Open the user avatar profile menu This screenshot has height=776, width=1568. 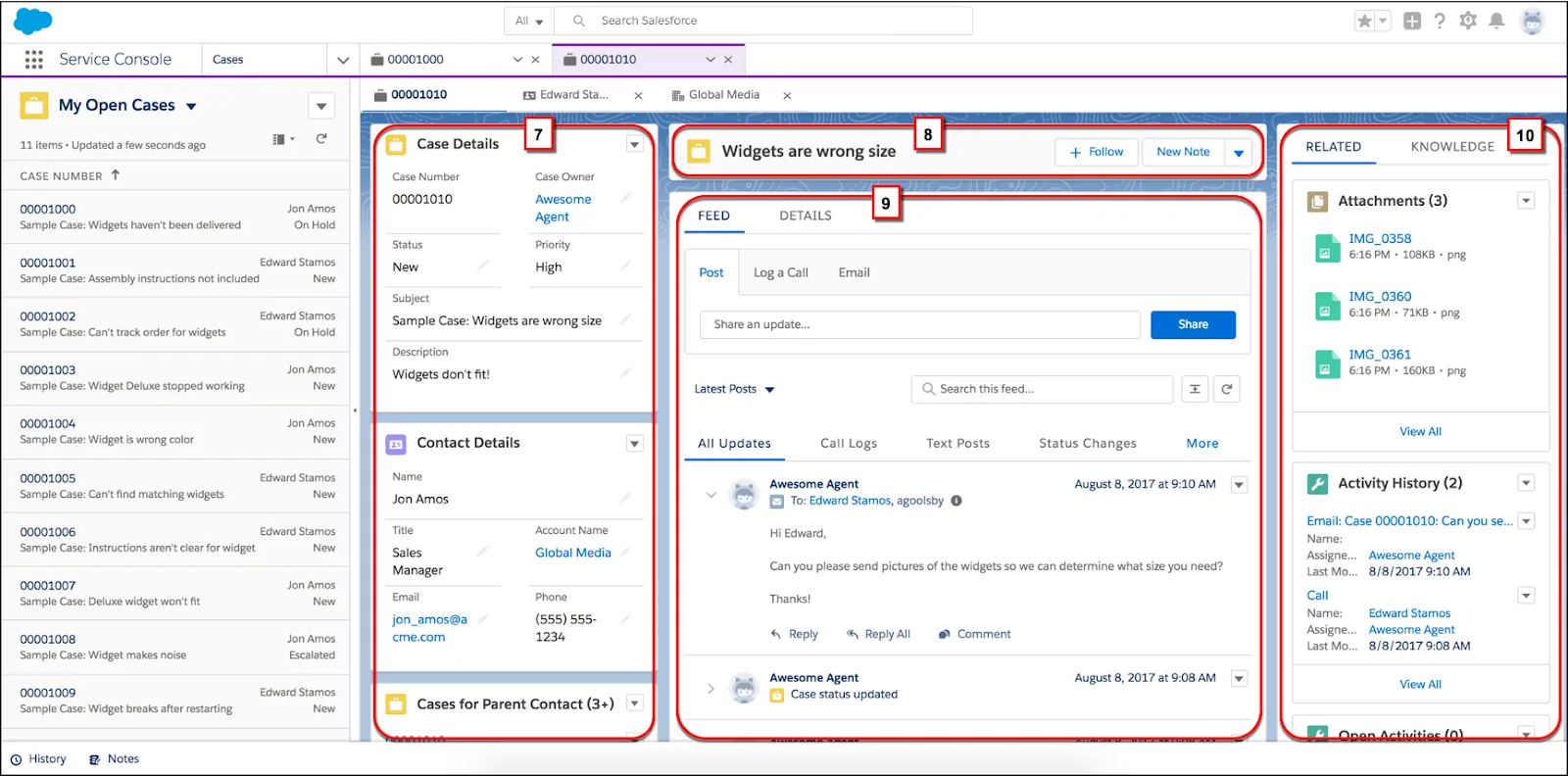point(1532,21)
